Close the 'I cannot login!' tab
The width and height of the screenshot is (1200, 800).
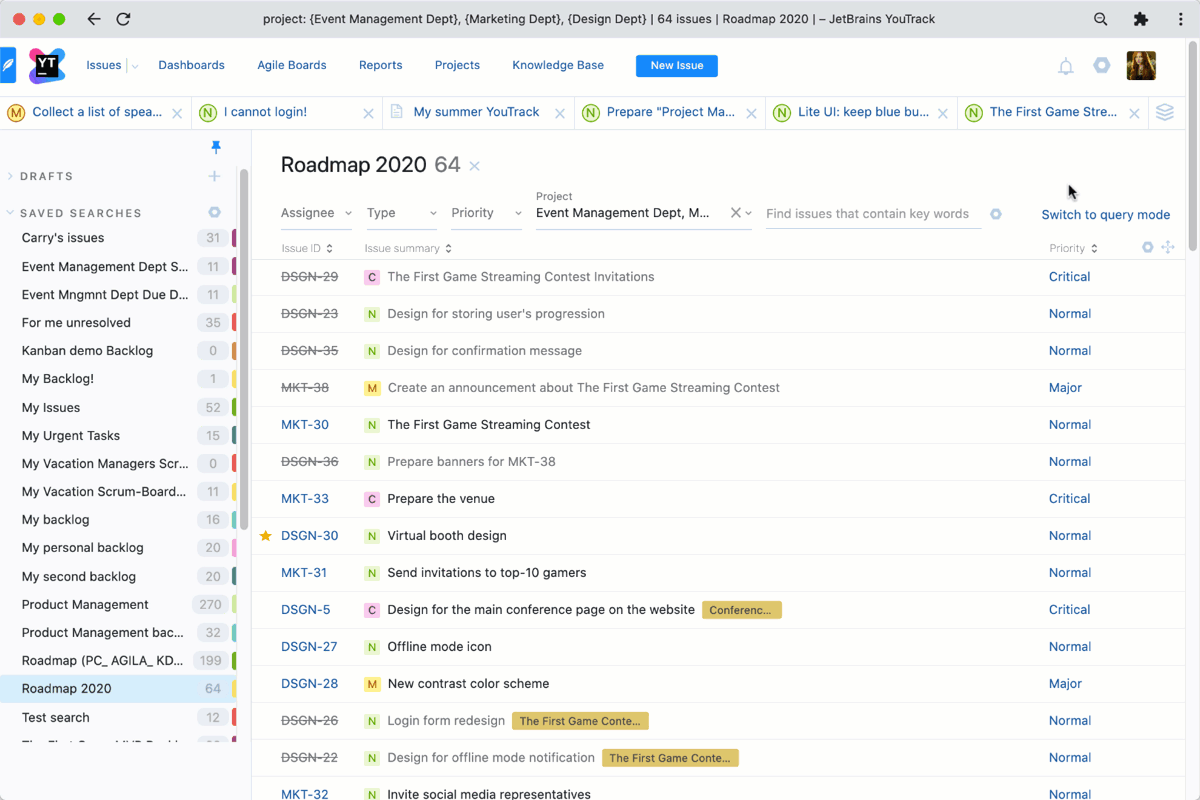point(368,114)
